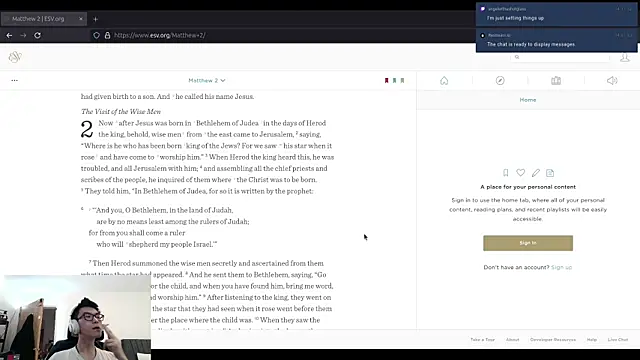Viewport: 640px width, 360px height.
Task: Go back with browser back arrow
Action: tap(9, 36)
